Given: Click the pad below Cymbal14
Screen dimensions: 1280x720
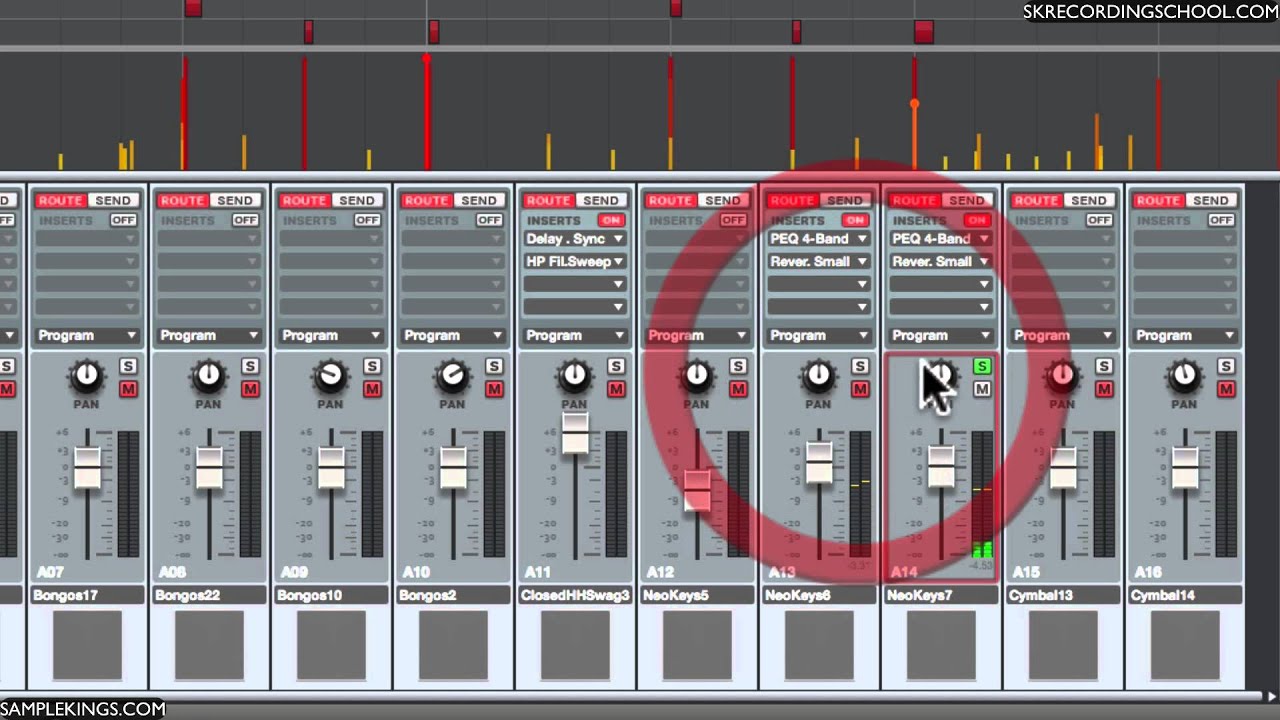Looking at the screenshot, I should (x=1185, y=645).
